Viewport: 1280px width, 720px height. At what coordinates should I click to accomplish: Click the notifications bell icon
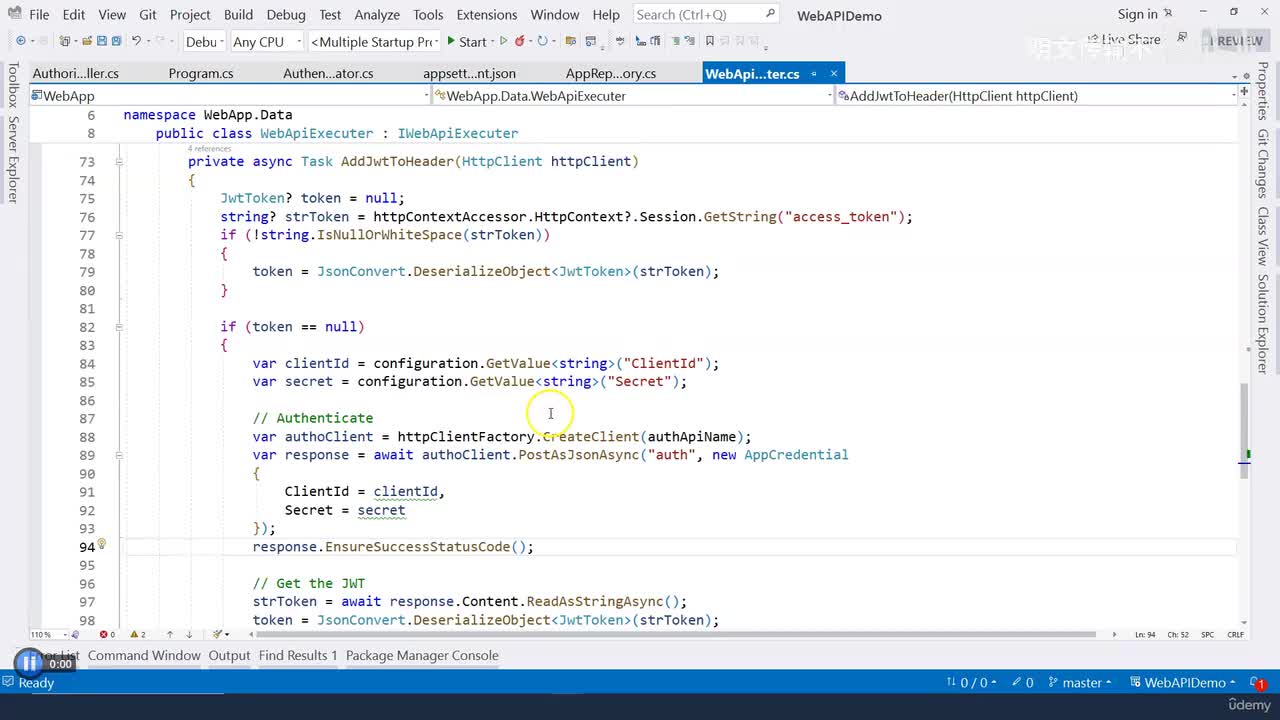tap(1258, 683)
